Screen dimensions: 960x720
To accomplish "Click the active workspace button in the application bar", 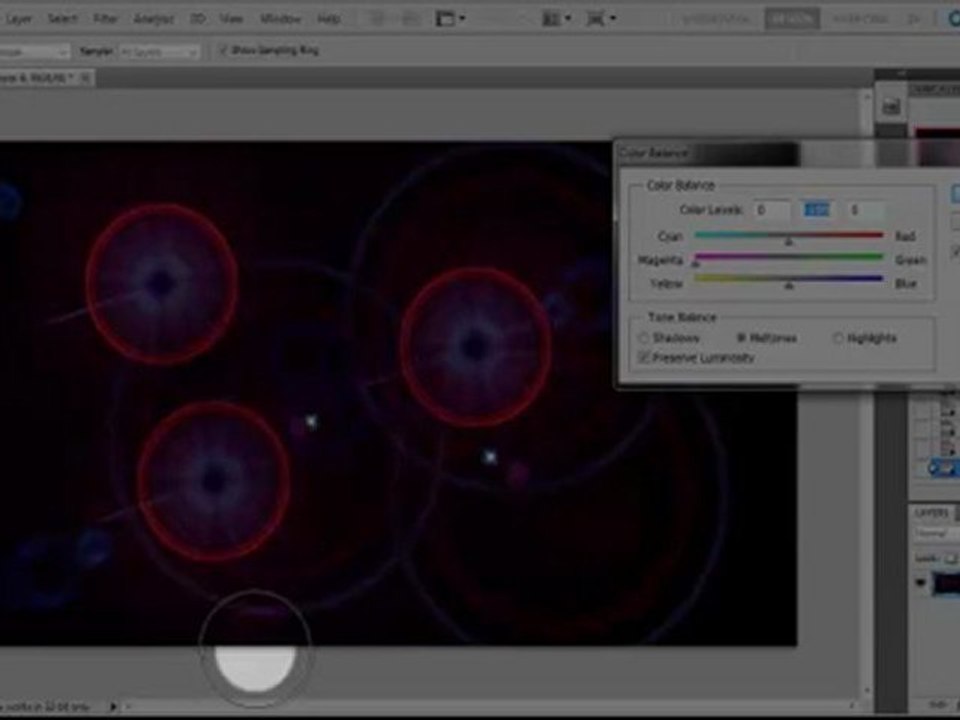I will (792, 19).
